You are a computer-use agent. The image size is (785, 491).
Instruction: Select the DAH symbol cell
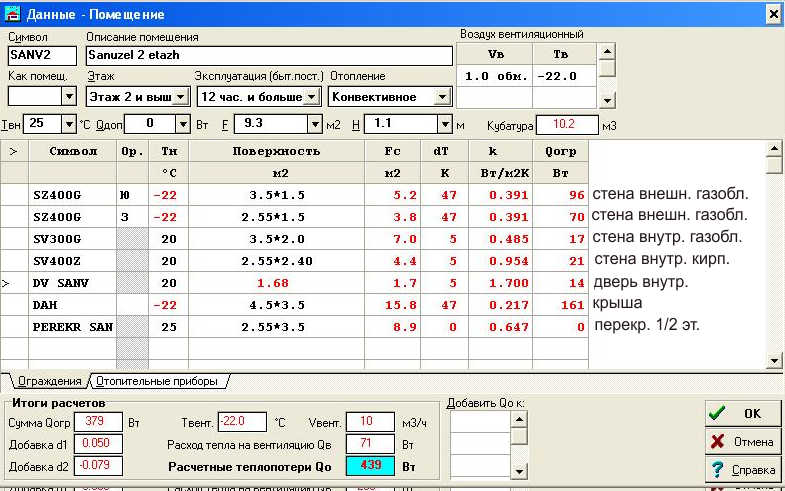point(73,305)
